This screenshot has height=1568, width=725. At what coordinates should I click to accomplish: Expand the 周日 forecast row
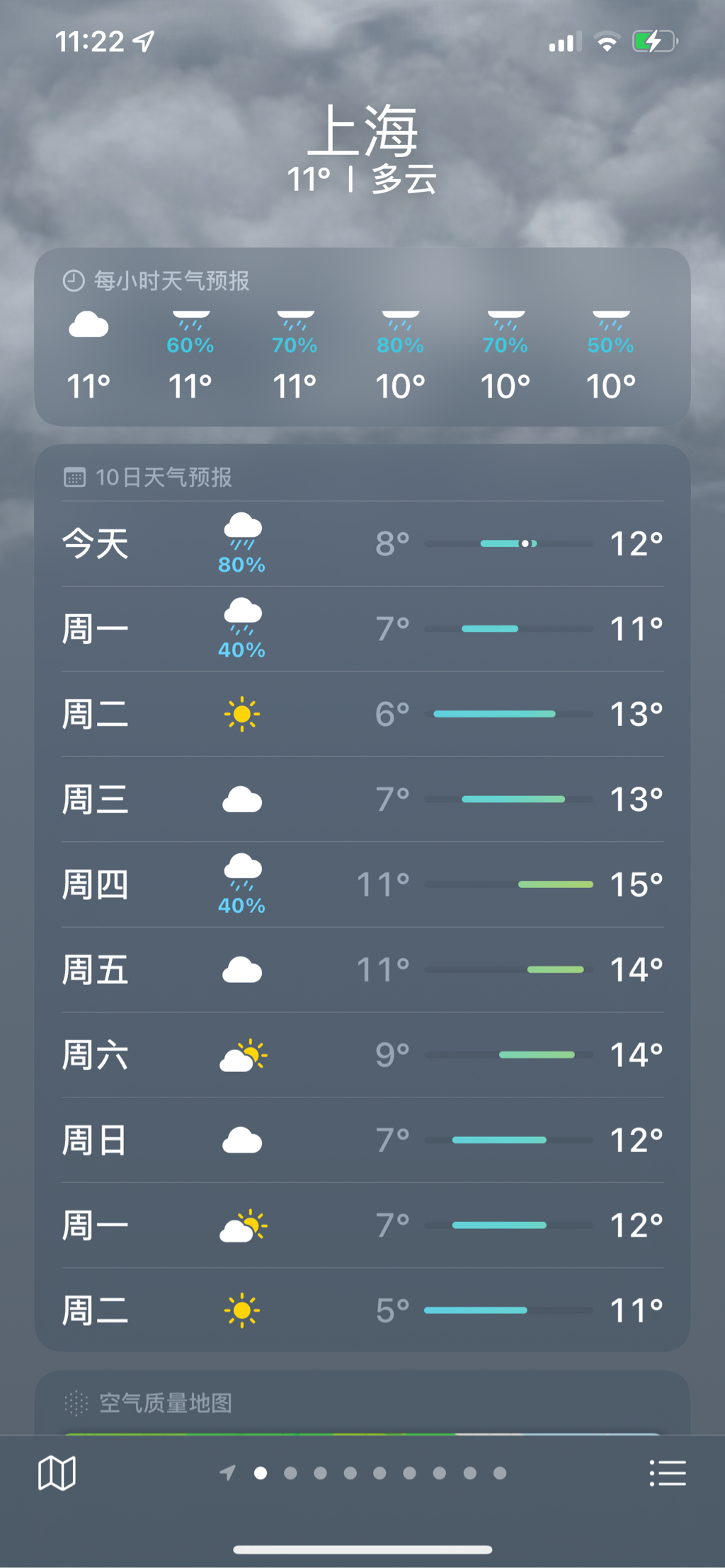pyautogui.click(x=362, y=1140)
